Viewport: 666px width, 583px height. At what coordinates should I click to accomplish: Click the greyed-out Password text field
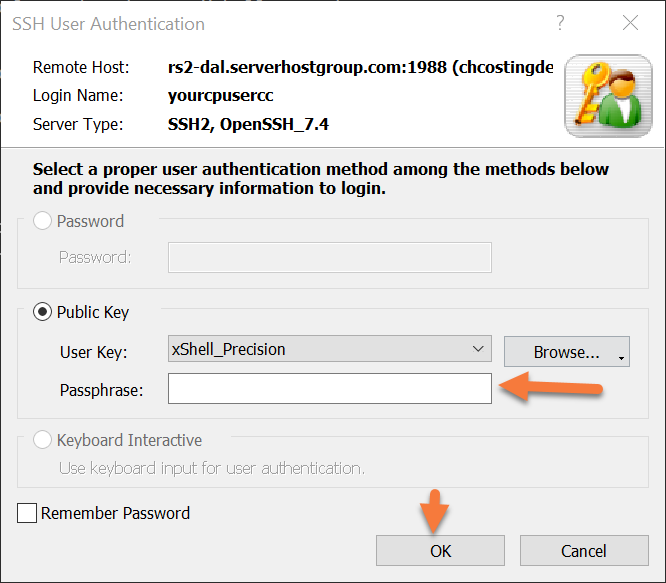pyautogui.click(x=330, y=258)
